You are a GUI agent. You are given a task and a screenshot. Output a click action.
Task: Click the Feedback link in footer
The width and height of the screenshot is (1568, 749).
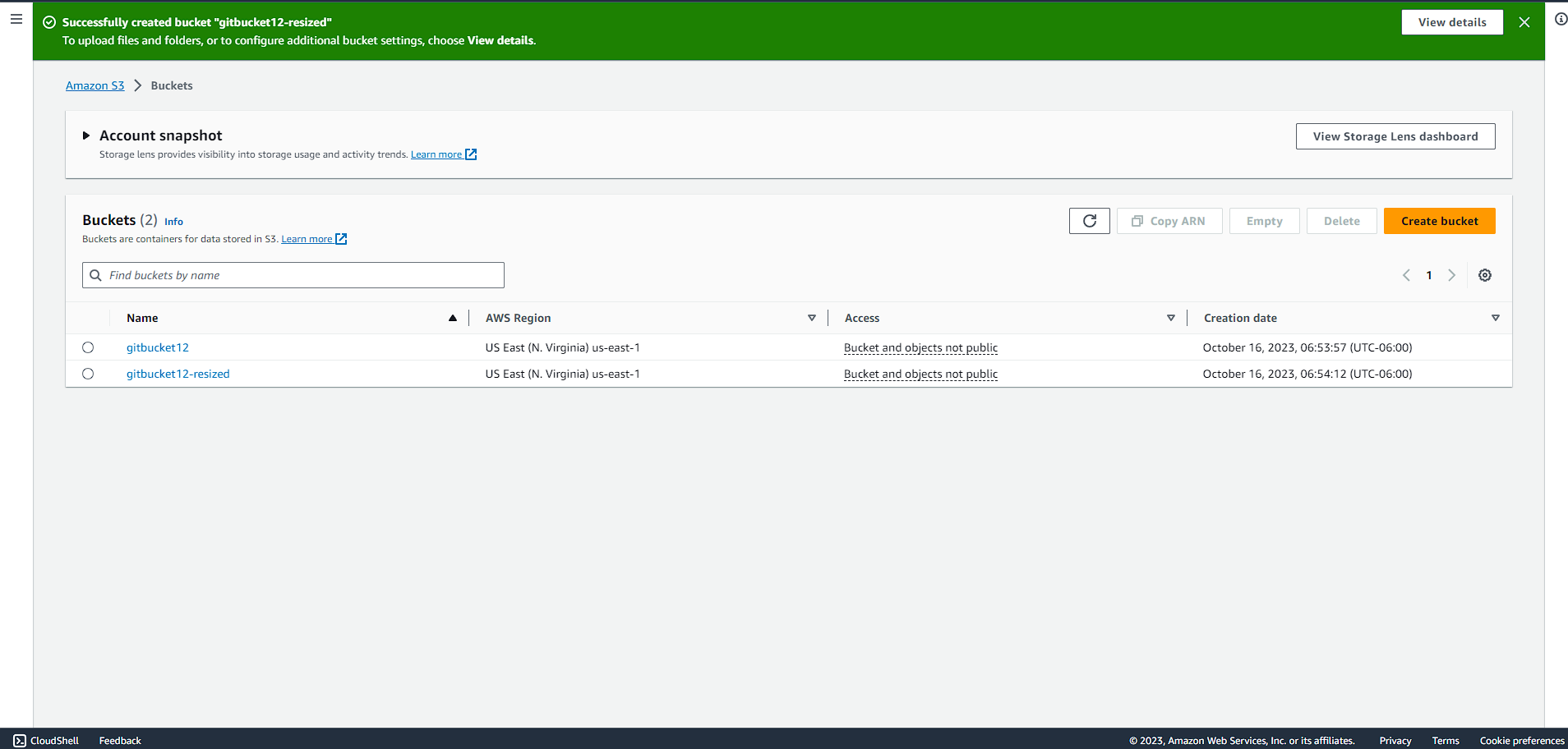120,741
